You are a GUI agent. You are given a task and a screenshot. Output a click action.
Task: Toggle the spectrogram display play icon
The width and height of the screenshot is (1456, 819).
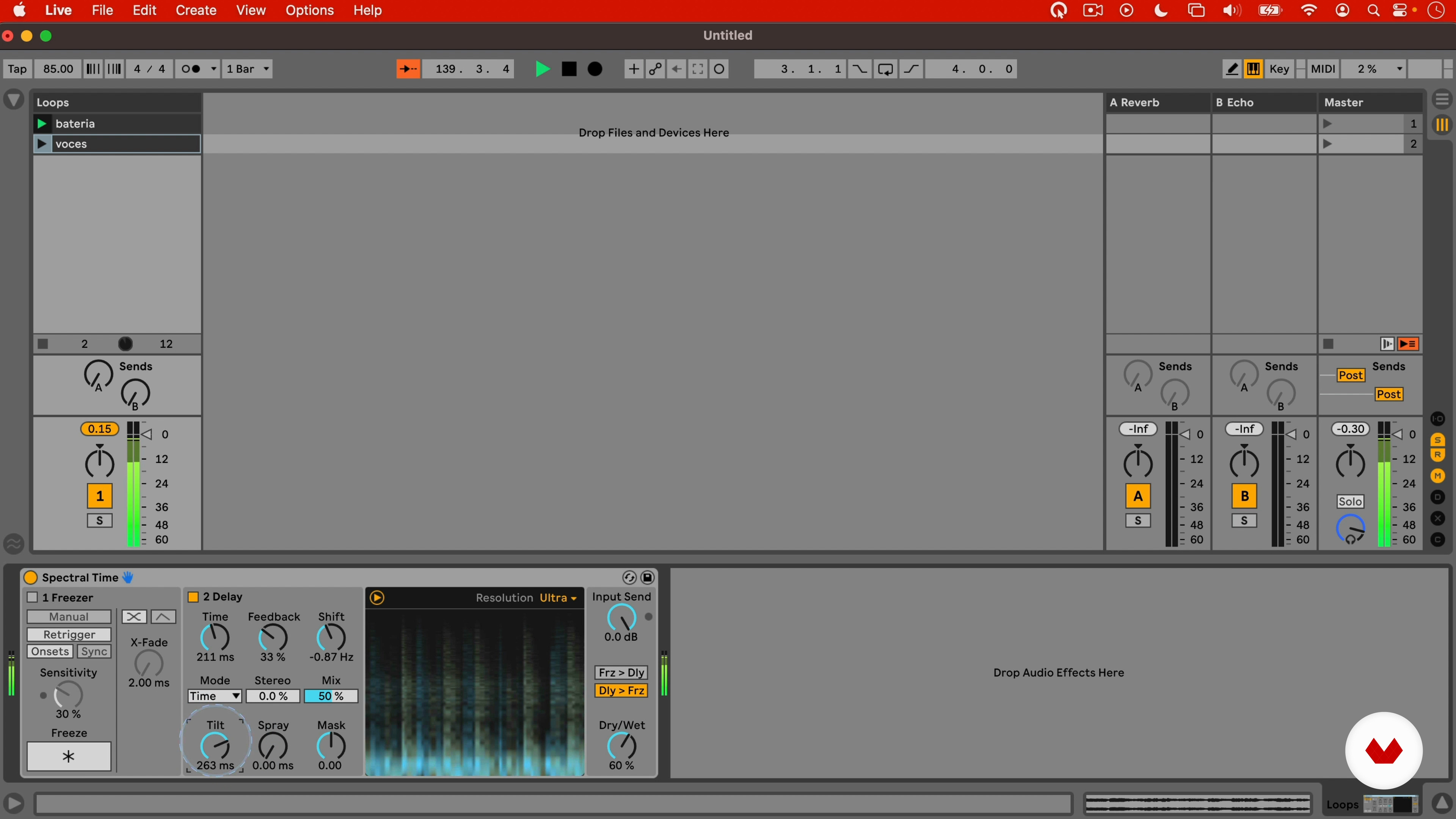[377, 598]
